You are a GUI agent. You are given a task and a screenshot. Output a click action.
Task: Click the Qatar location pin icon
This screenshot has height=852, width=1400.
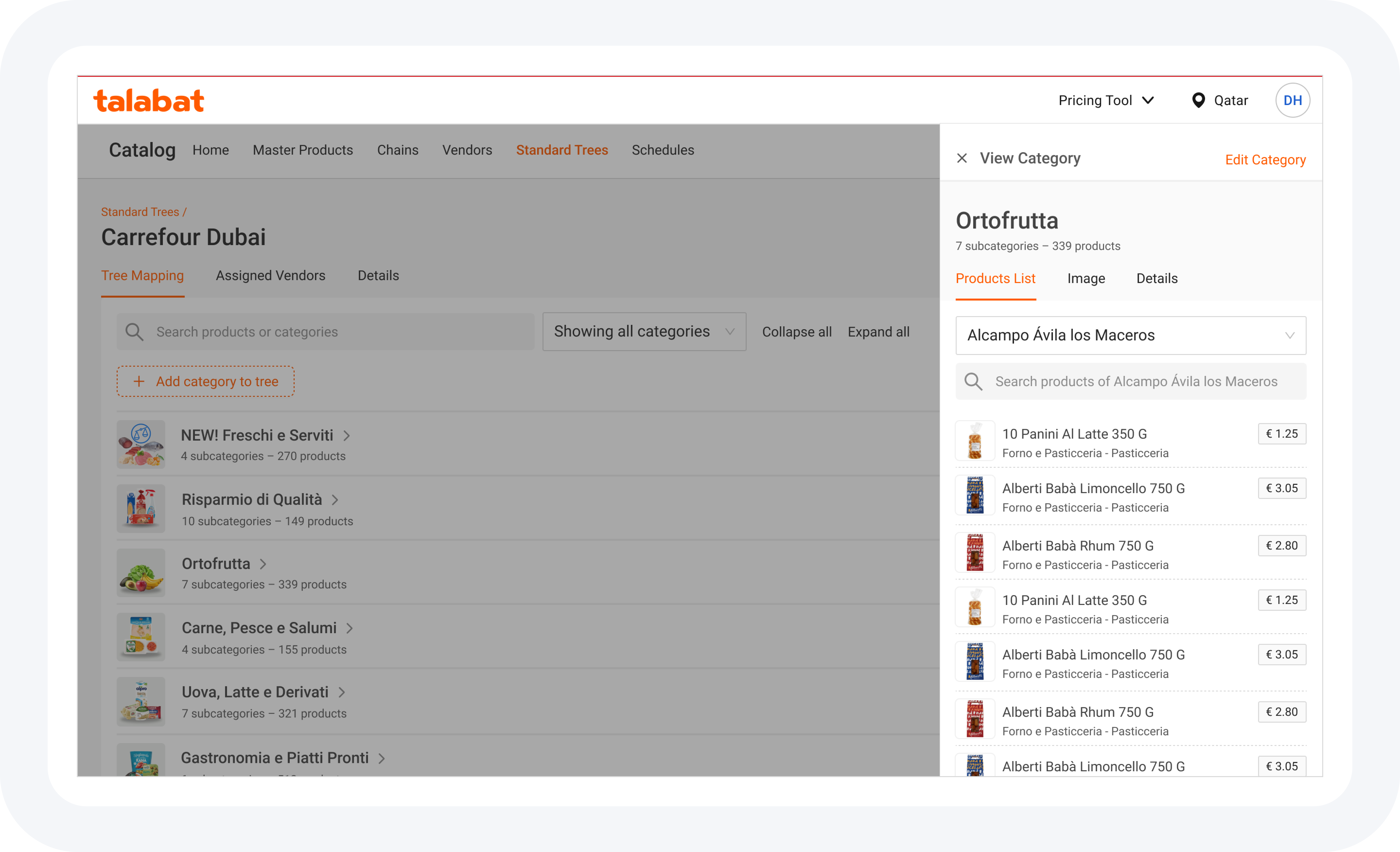pyautogui.click(x=1198, y=101)
